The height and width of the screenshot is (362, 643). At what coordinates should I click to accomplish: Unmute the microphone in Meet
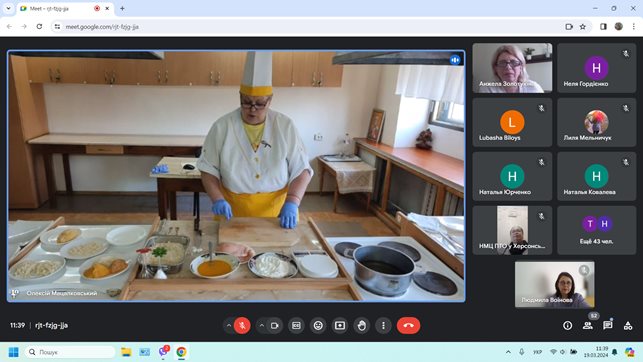point(242,326)
